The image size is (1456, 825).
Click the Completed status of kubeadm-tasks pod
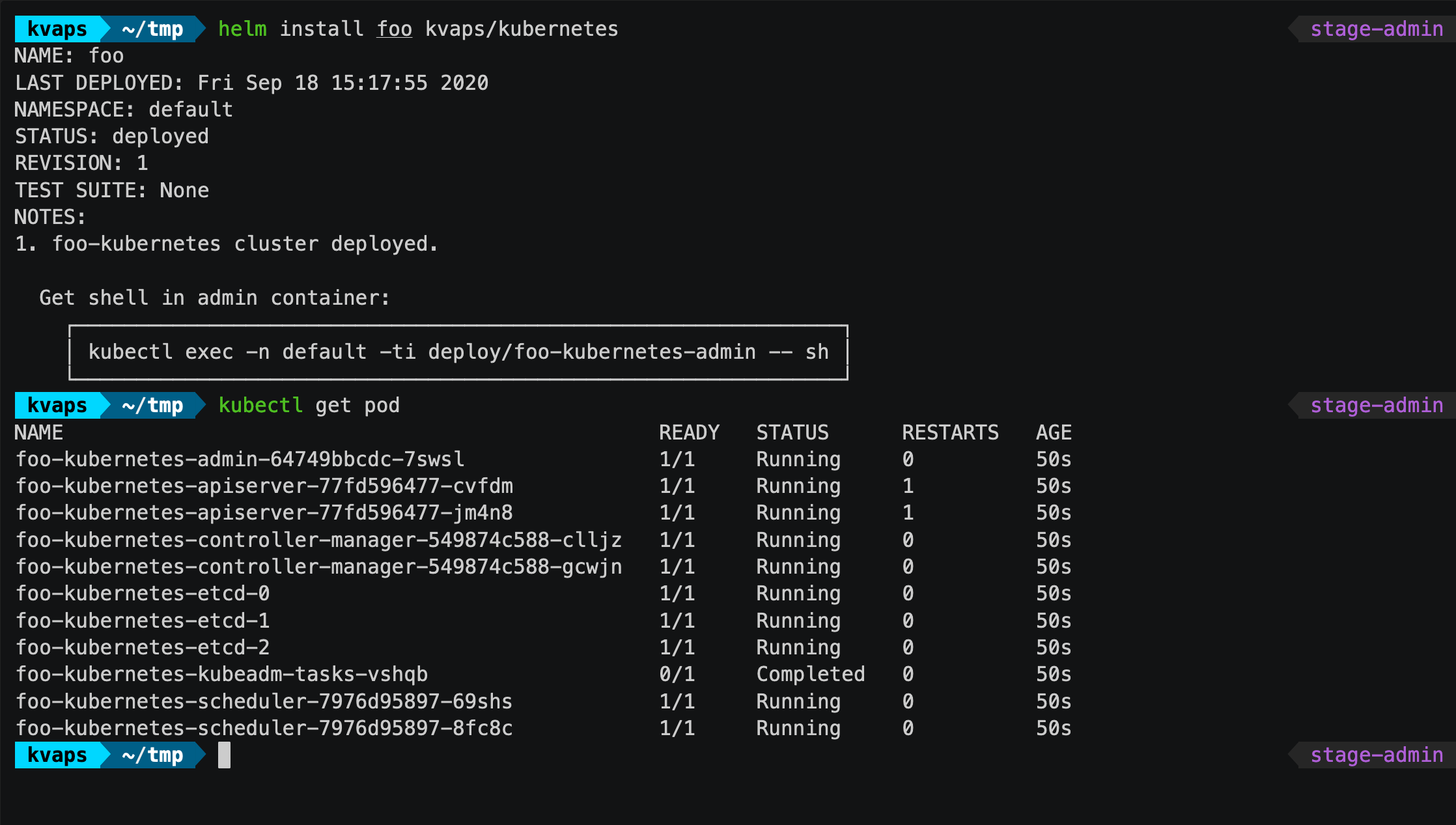pyautogui.click(x=811, y=674)
